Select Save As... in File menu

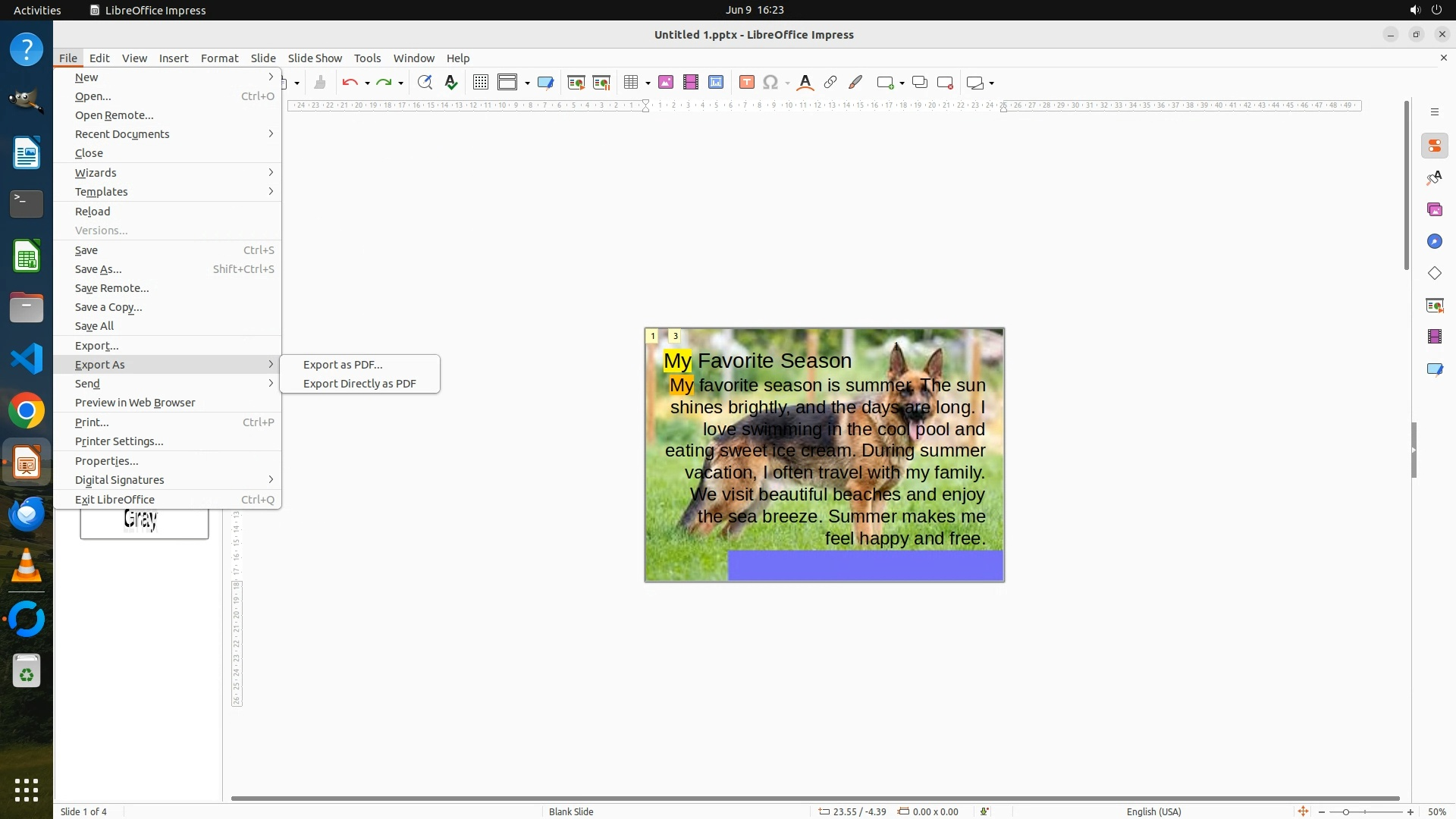point(99,269)
